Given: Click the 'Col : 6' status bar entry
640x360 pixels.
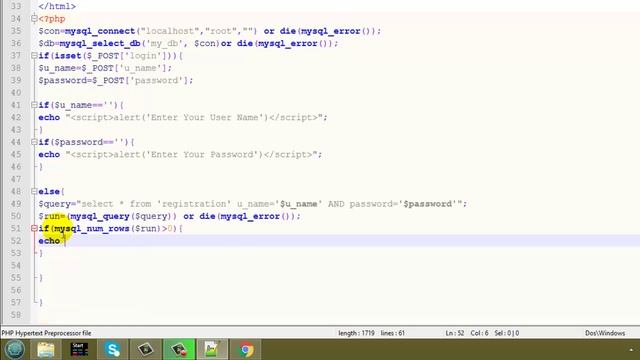Looking at the screenshot, I should point(479,333).
